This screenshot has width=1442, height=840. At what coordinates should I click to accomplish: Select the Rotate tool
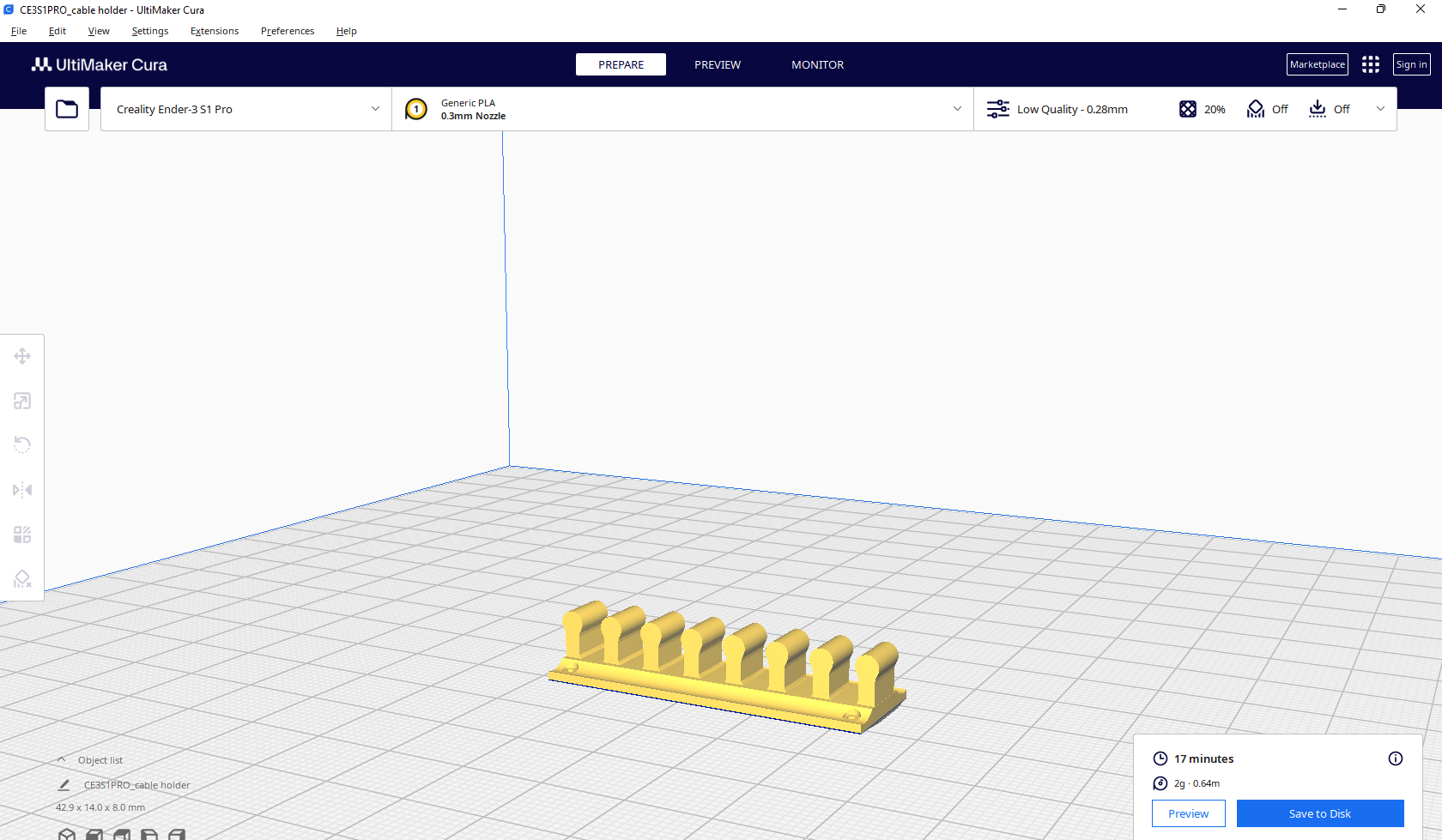coord(22,445)
